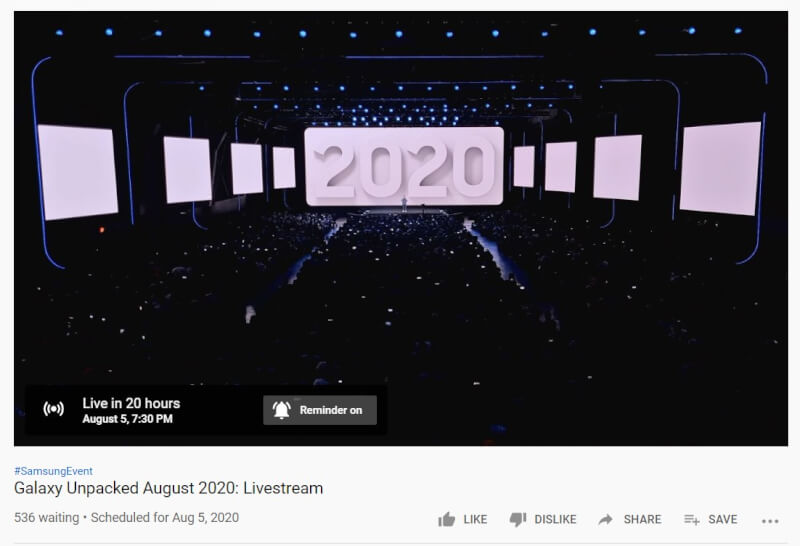
Task: Click the SAVE text label
Action: coord(722,519)
